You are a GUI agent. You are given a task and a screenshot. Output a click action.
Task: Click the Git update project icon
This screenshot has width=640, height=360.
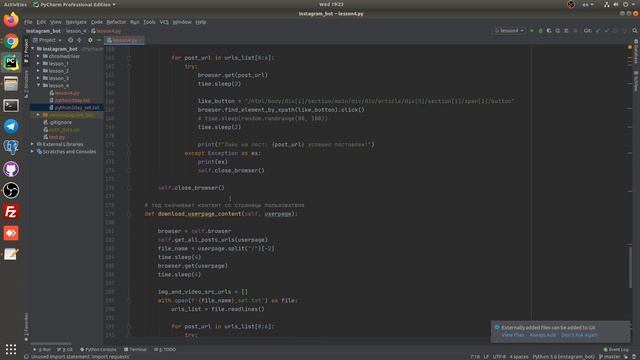[x=598, y=31]
